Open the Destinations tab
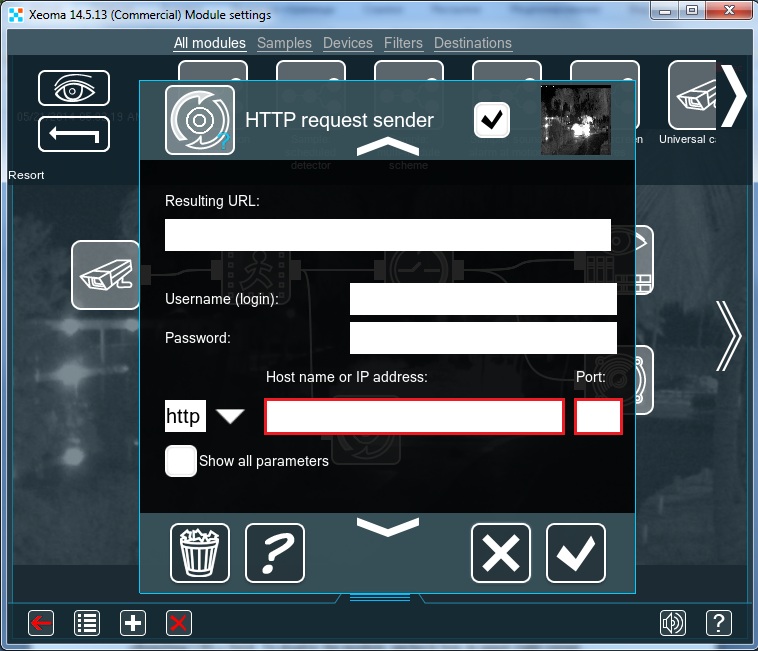 (x=473, y=43)
